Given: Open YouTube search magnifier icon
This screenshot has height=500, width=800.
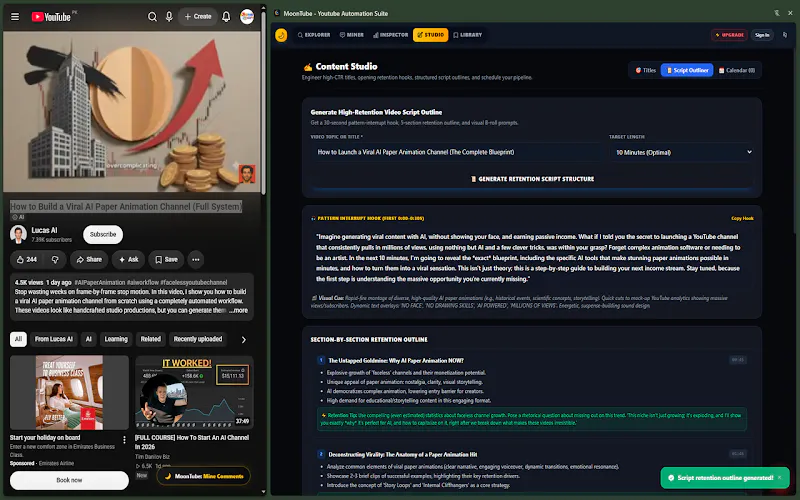Looking at the screenshot, I should (x=152, y=17).
